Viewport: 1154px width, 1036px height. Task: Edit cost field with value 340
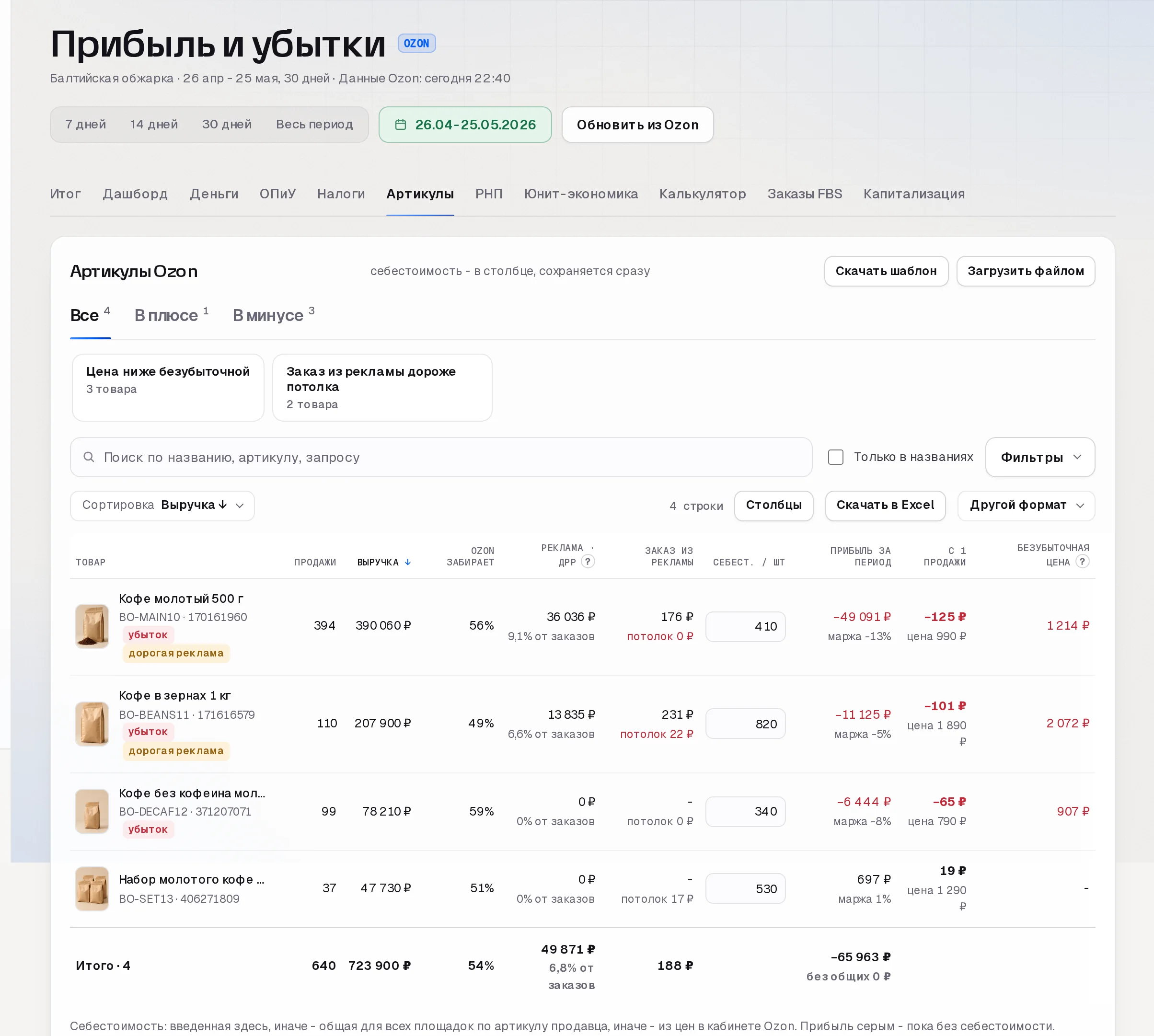745,812
